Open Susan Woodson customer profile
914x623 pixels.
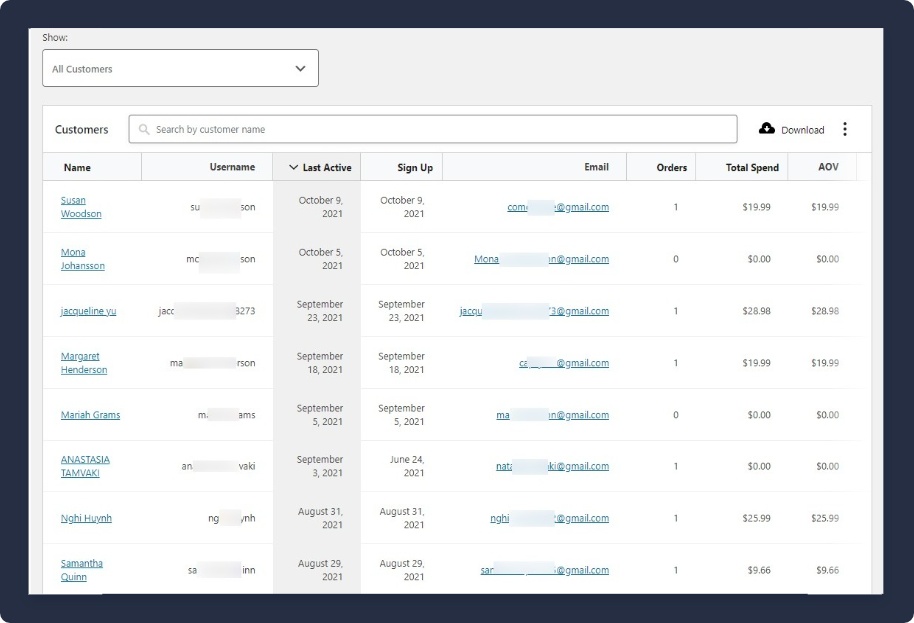click(80, 207)
